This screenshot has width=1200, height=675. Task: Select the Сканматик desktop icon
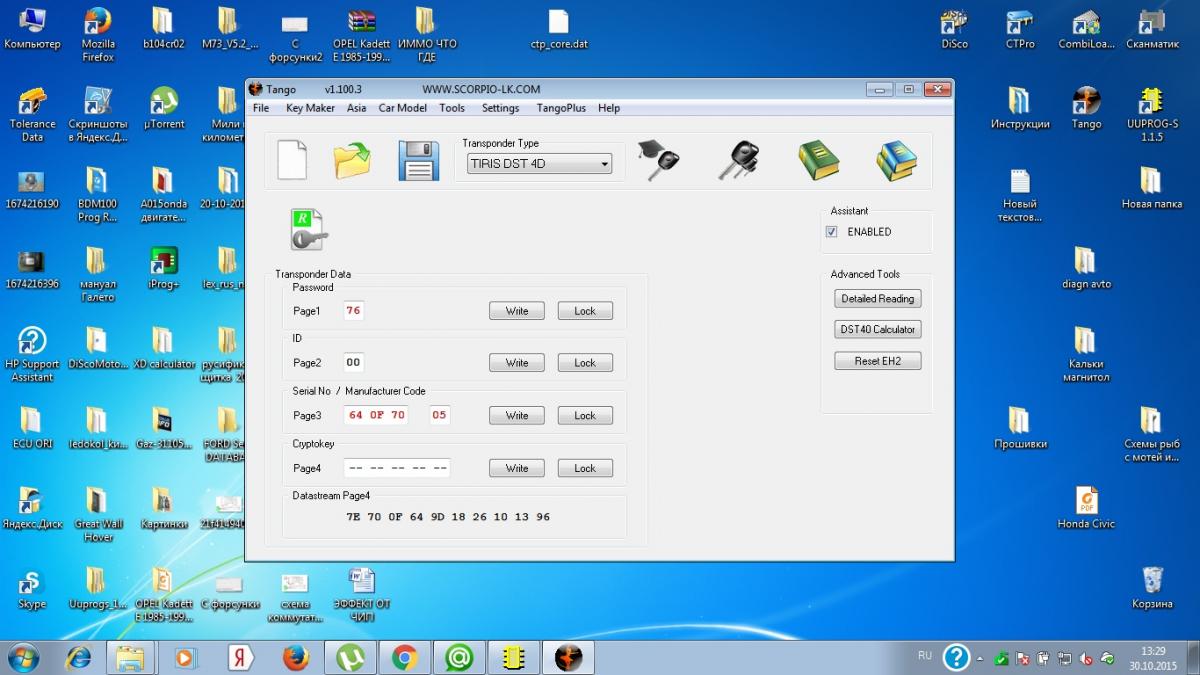(x=1152, y=28)
